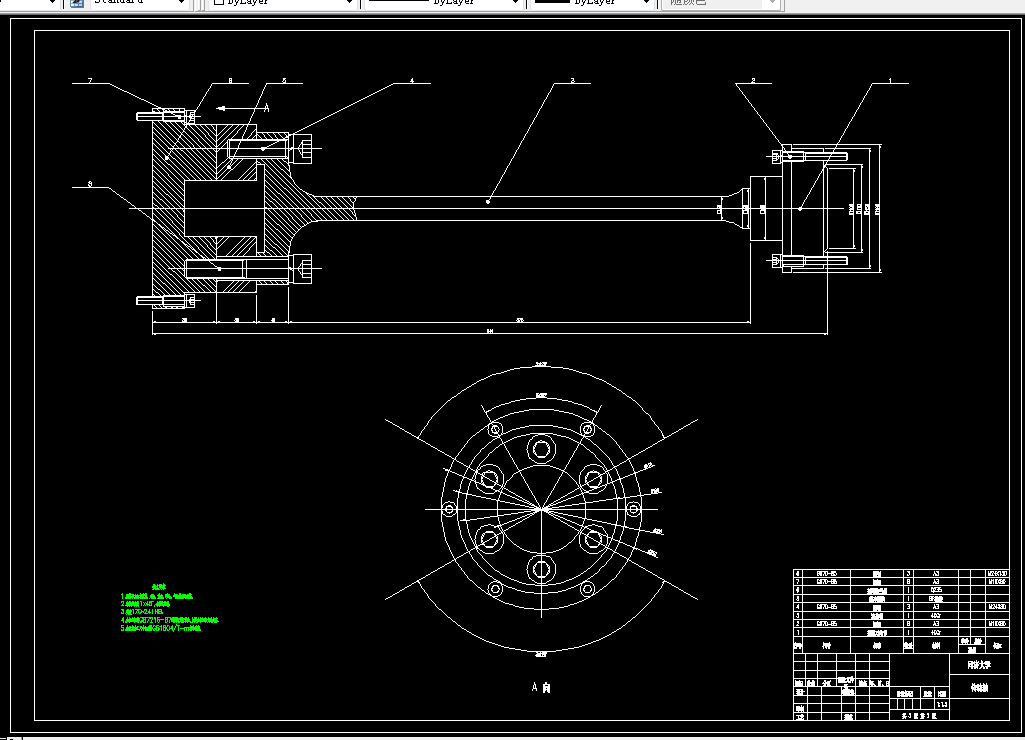Click GB70-85 cell in parts list row 2
Image resolution: width=1025 pixels, height=740 pixels.
(827, 624)
